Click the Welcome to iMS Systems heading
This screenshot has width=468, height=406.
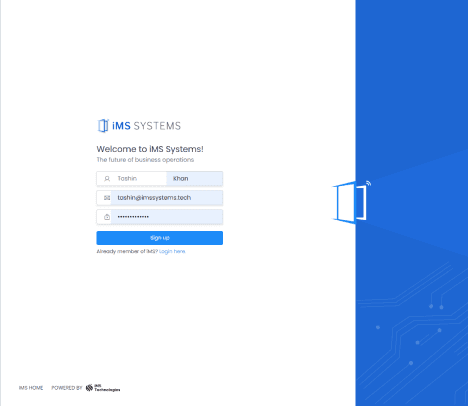(x=150, y=149)
